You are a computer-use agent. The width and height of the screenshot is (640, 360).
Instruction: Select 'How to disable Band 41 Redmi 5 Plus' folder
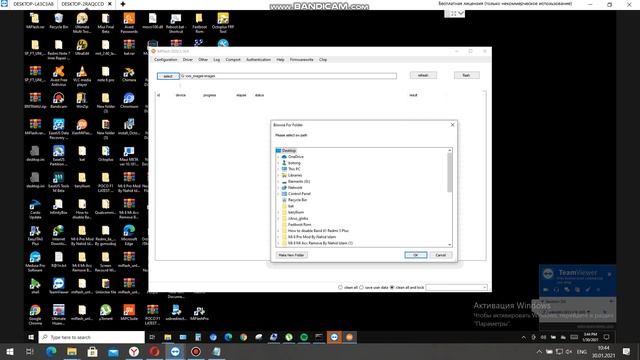[x=318, y=231]
